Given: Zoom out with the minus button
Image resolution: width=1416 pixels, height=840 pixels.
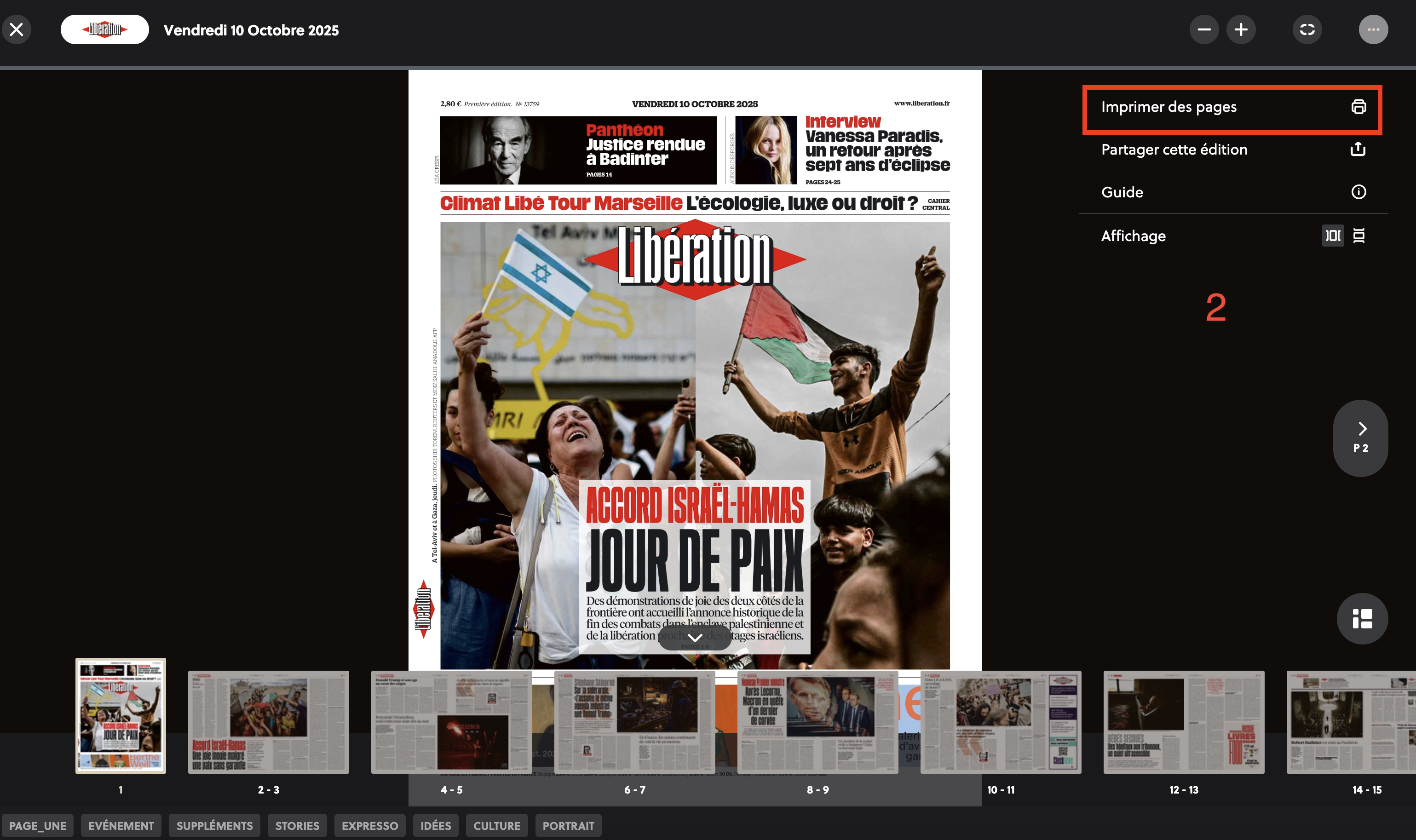Looking at the screenshot, I should click(1204, 29).
